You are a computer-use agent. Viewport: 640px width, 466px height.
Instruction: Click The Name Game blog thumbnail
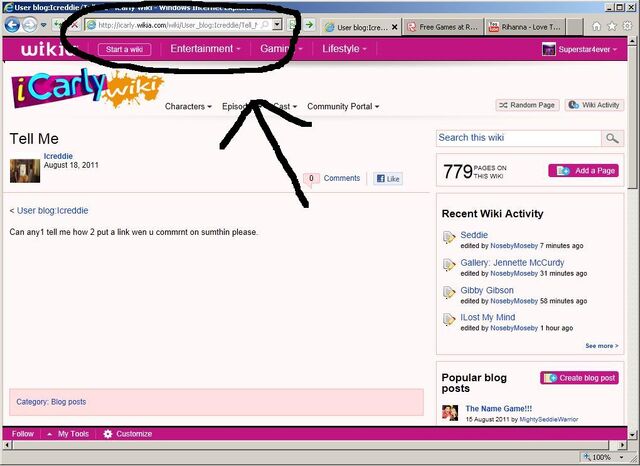click(x=450, y=413)
